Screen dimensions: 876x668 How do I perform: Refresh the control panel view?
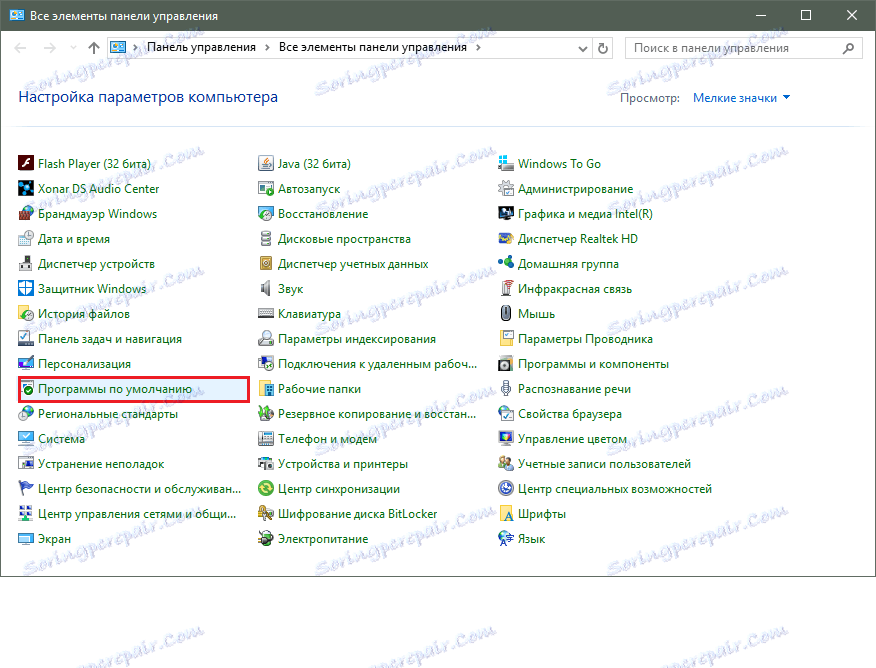(x=603, y=49)
